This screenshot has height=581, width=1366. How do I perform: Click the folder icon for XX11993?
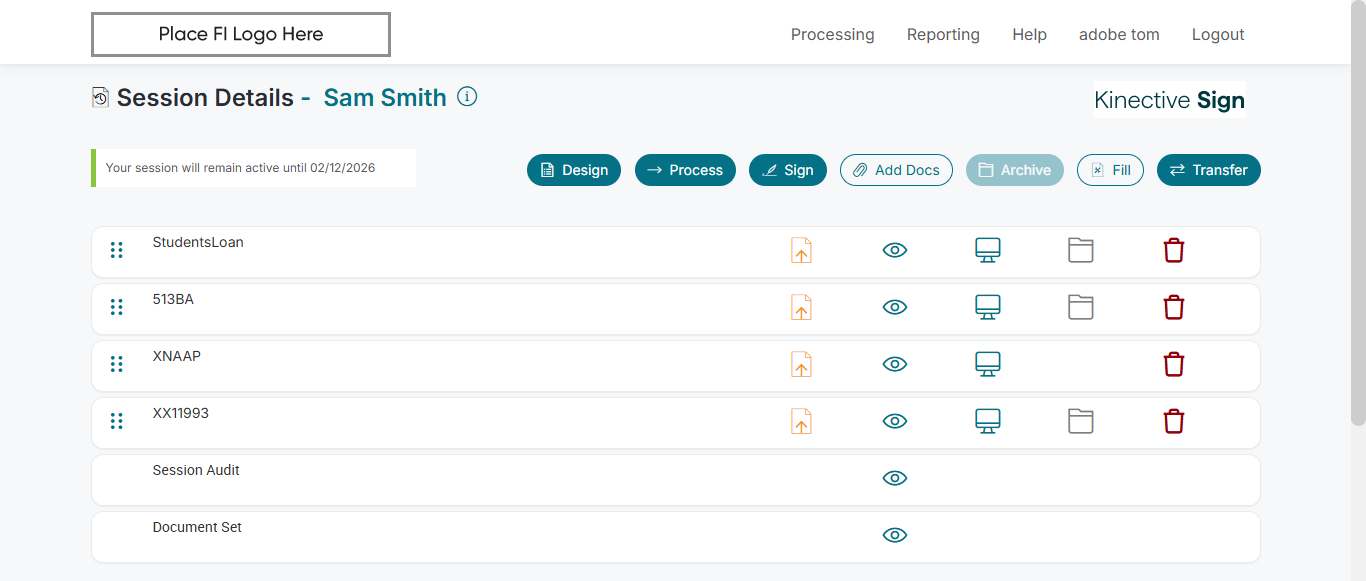(x=1081, y=421)
